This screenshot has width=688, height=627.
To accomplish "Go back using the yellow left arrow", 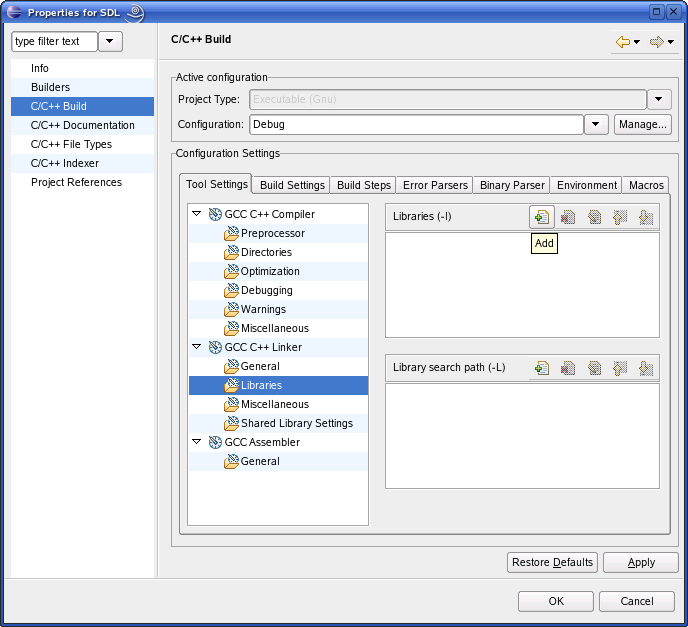I will click(x=623, y=42).
